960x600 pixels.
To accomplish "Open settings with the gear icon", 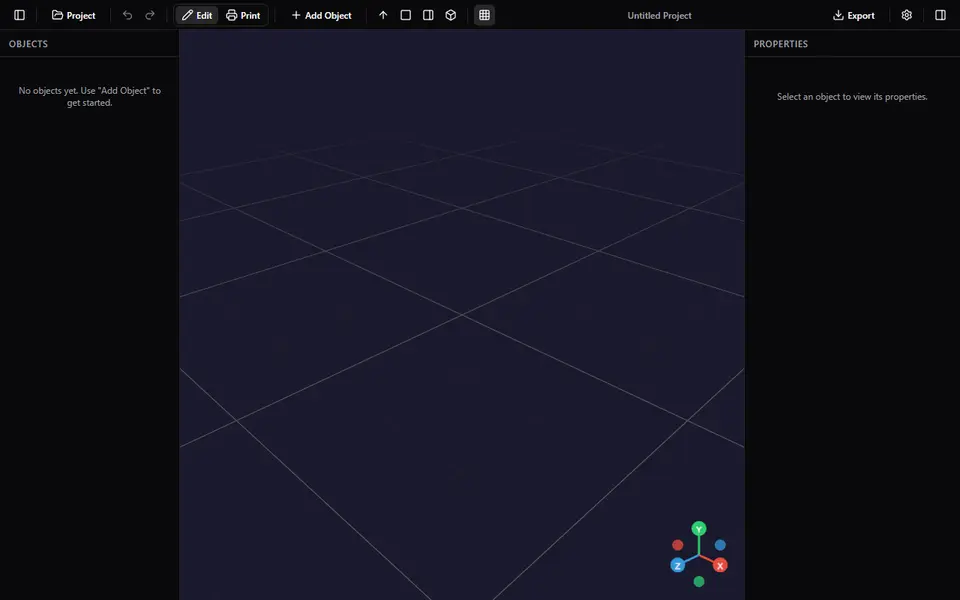I will (x=907, y=15).
